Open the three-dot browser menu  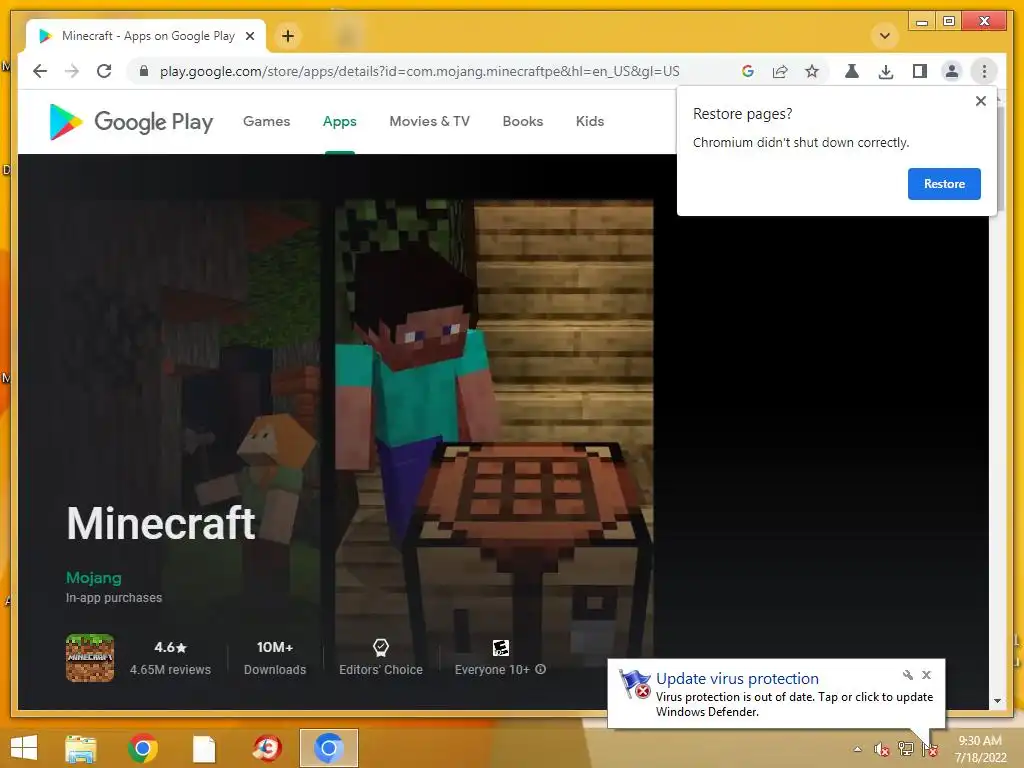pos(984,71)
